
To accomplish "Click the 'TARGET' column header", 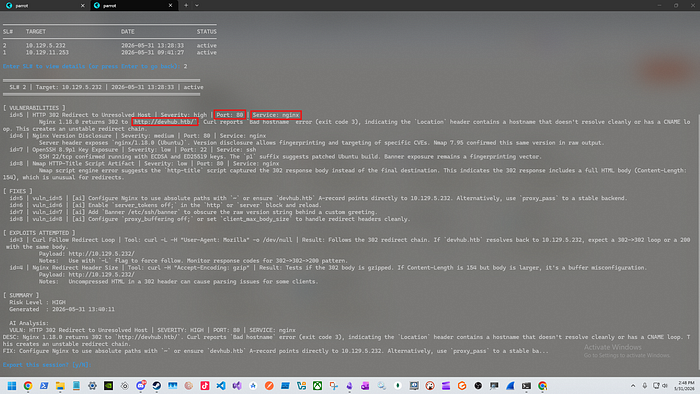I will 36,32.
